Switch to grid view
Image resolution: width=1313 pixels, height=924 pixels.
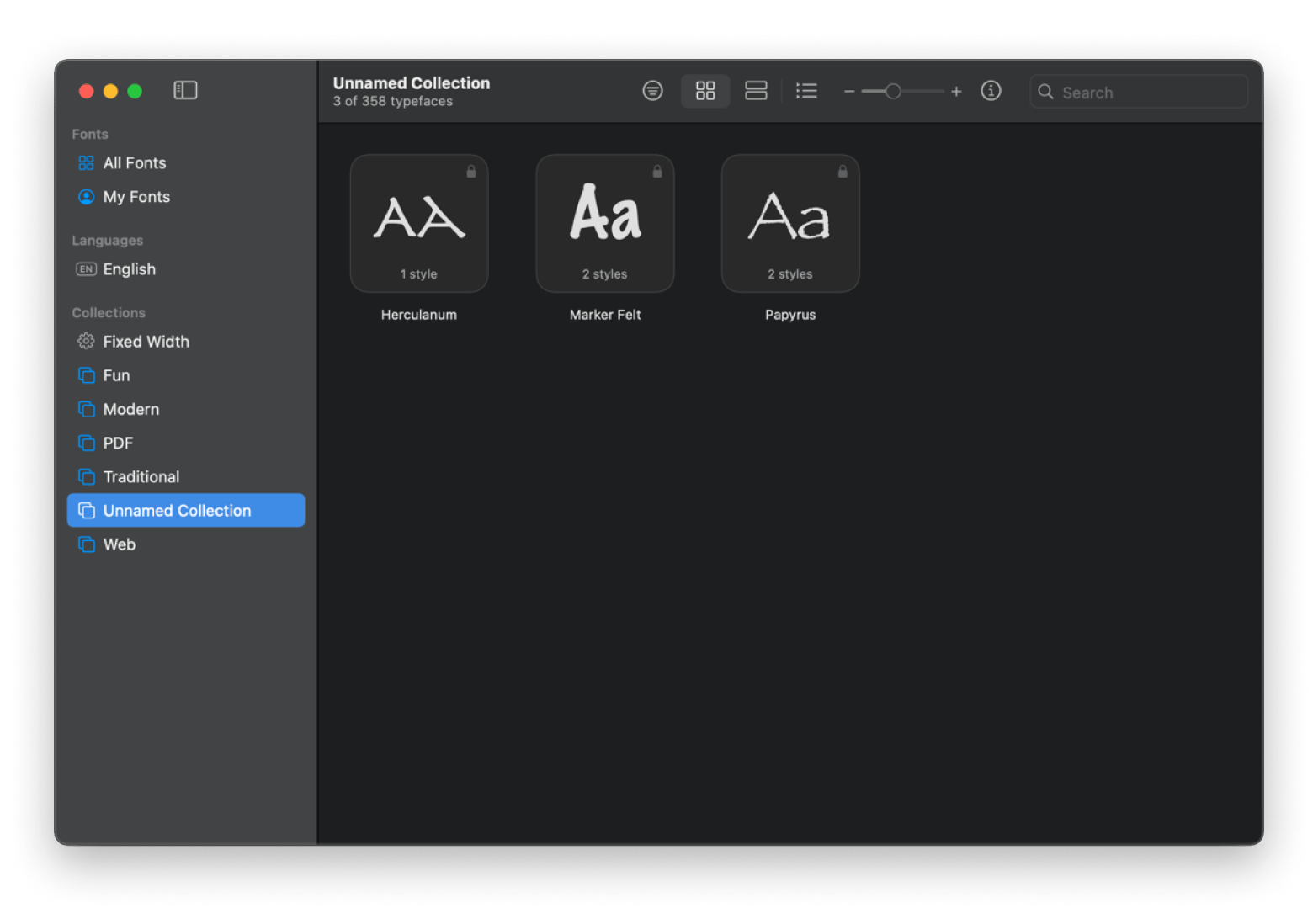tap(705, 91)
